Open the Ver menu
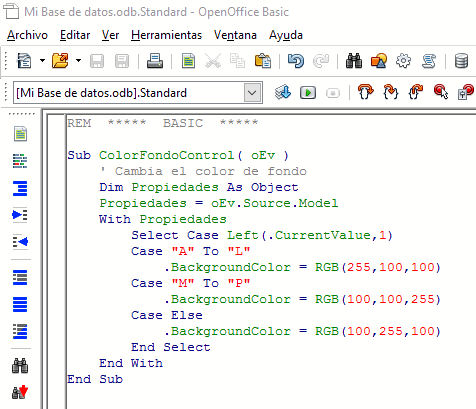 click(x=110, y=35)
